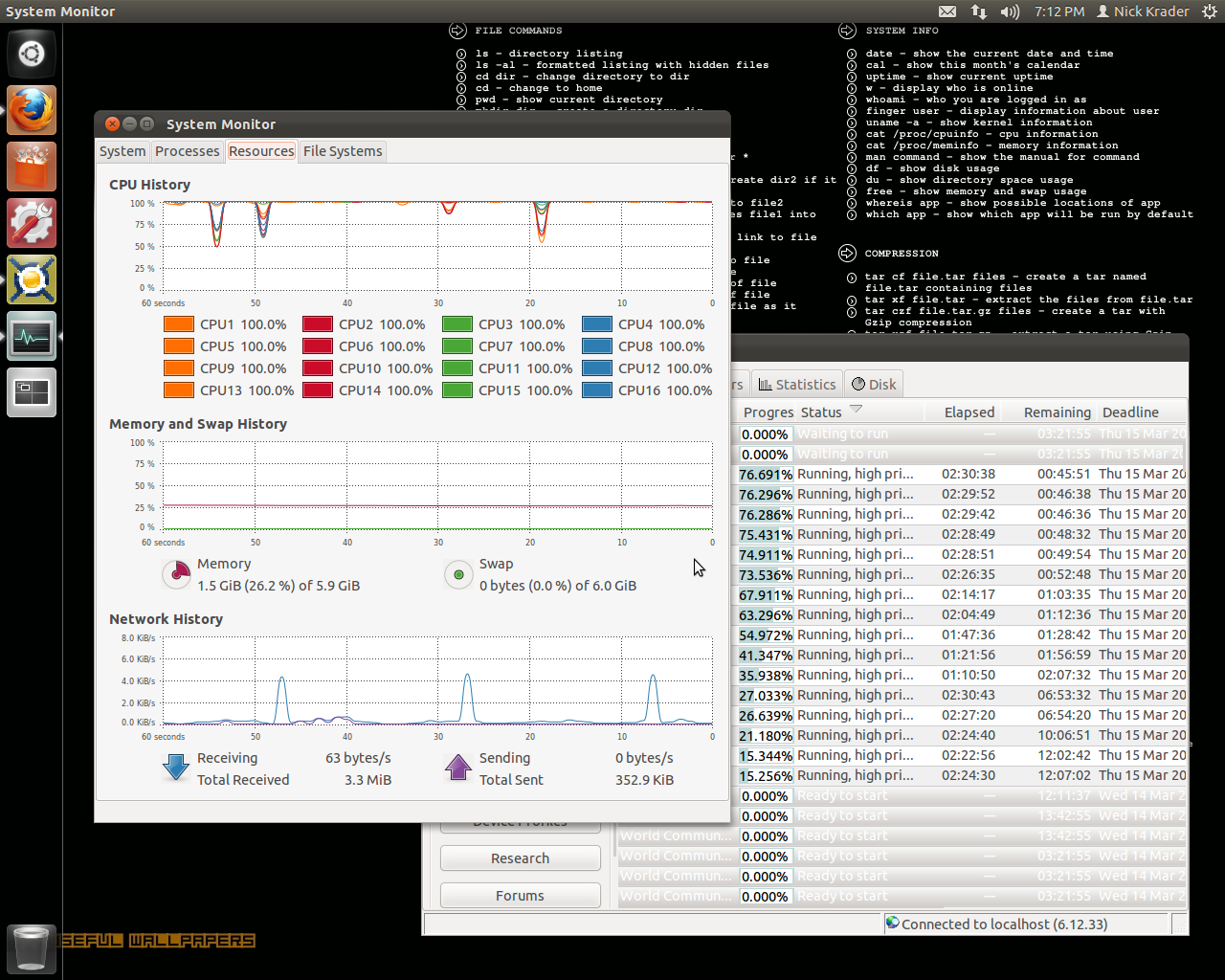Open Ubuntu Software Center in the launcher
Viewport: 1225px width, 980px height.
[x=32, y=167]
